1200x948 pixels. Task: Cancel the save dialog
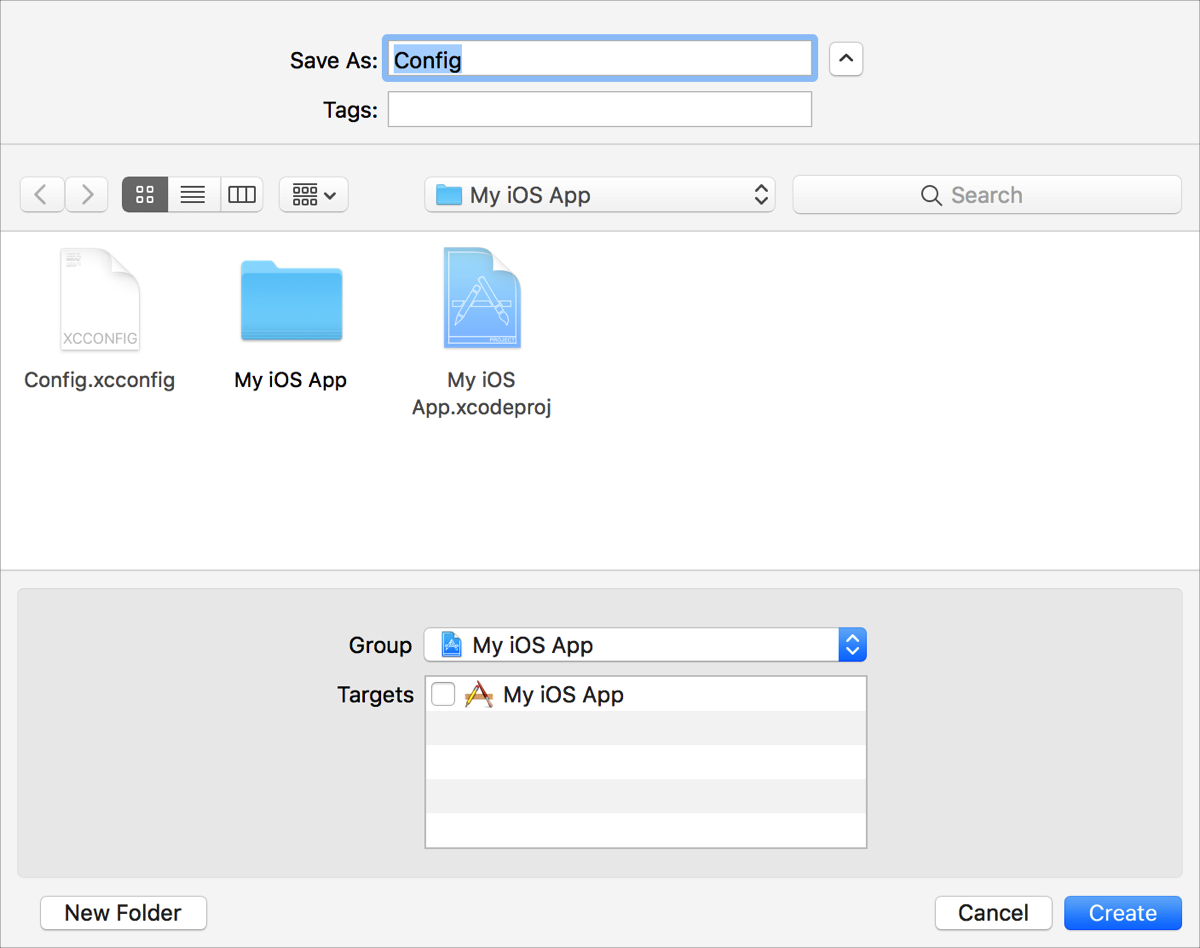click(993, 913)
